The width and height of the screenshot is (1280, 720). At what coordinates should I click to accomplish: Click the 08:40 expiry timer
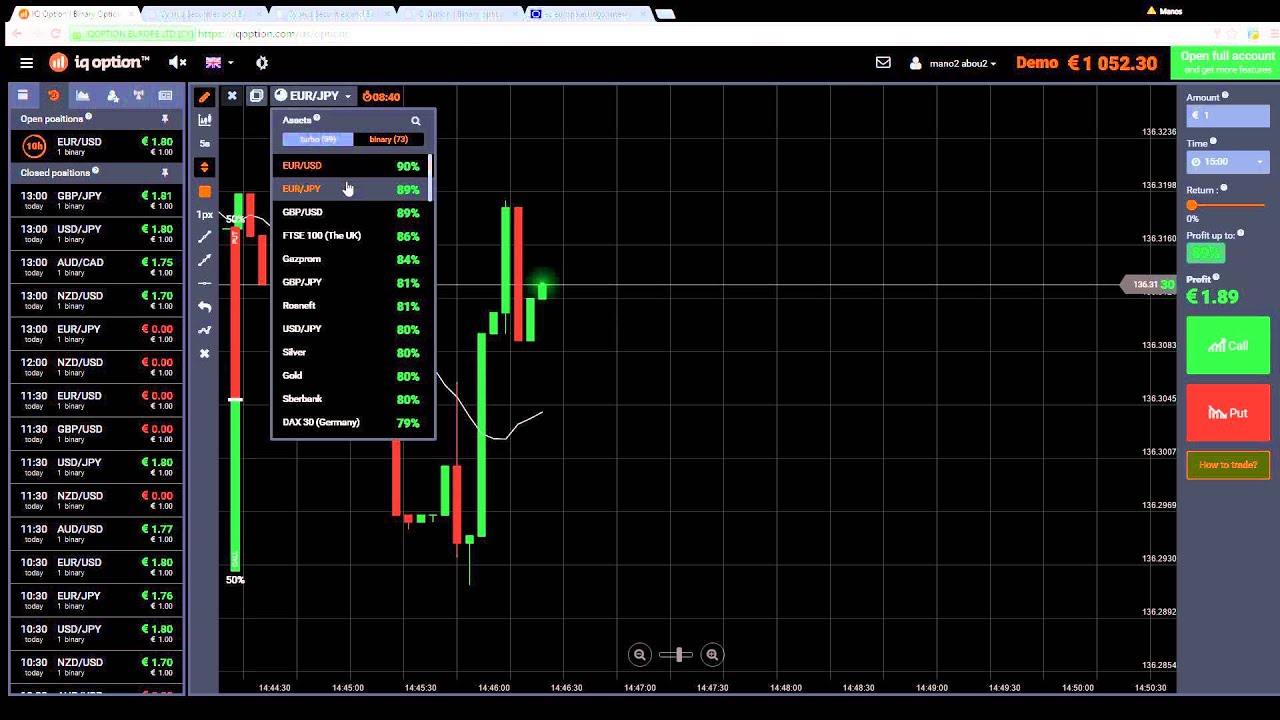[x=381, y=97]
